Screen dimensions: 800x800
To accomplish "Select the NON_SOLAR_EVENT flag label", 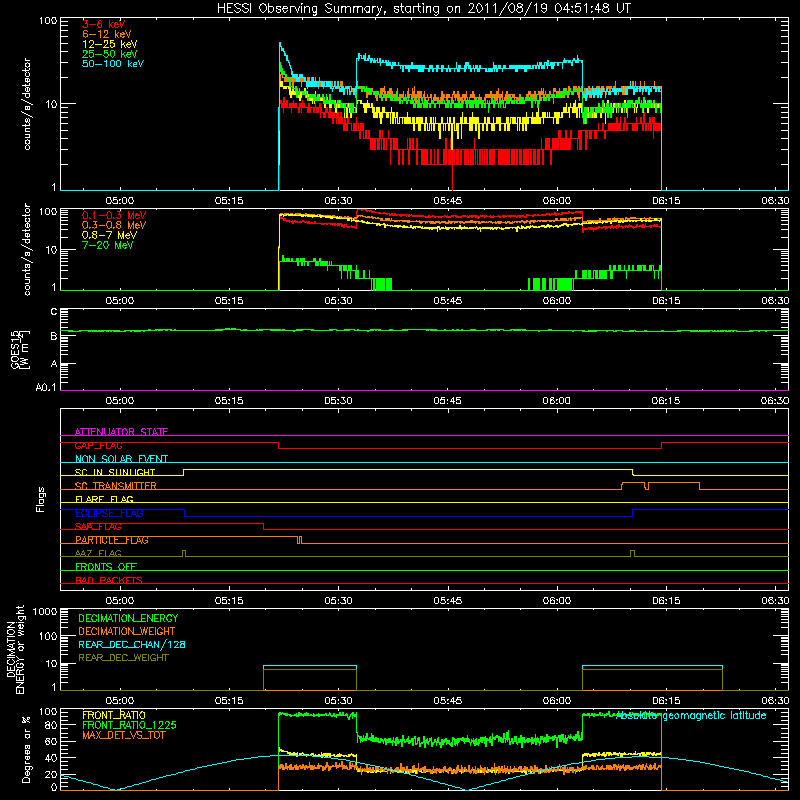I will tap(121, 459).
